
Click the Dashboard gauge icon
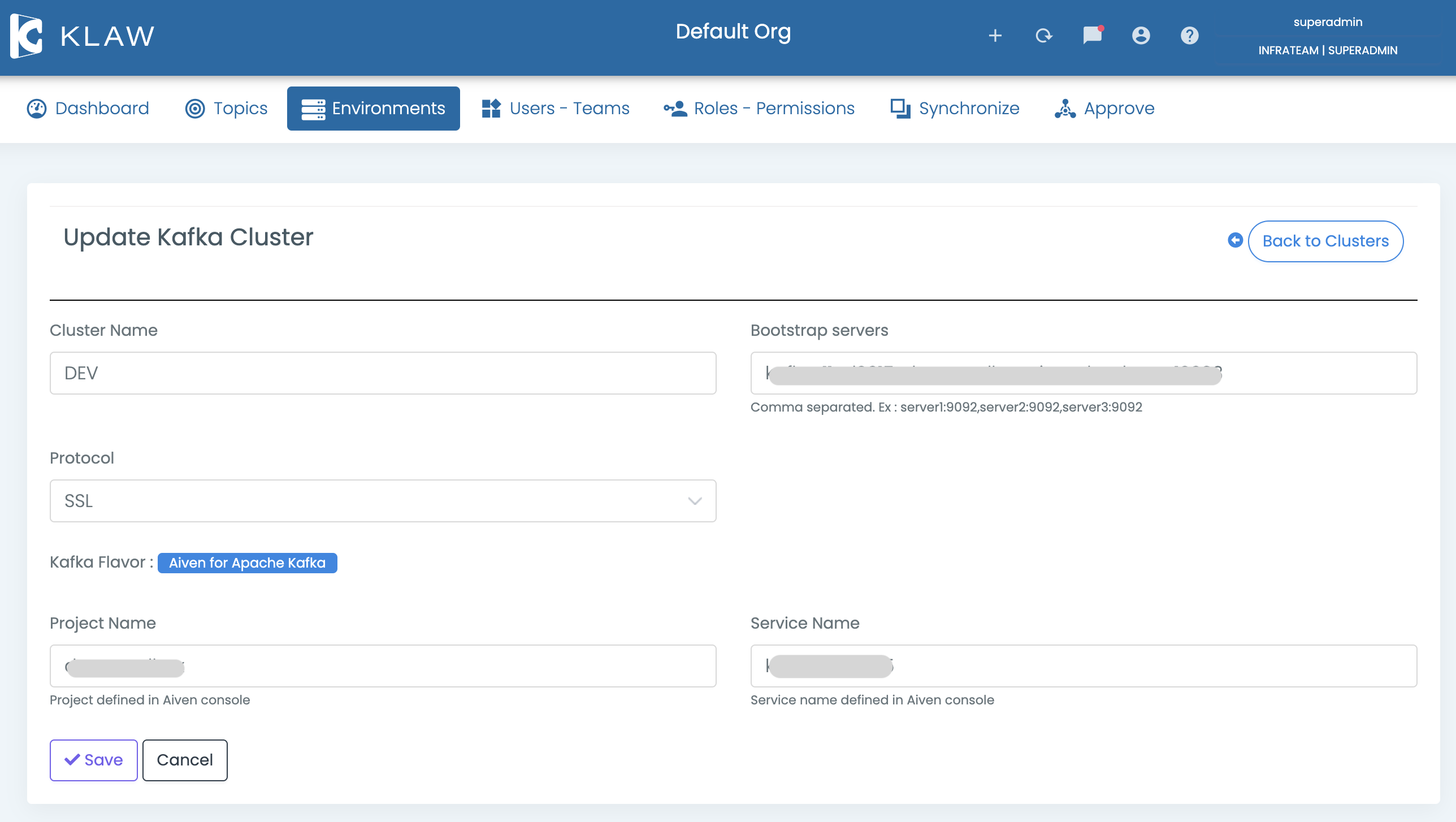pyautogui.click(x=37, y=109)
